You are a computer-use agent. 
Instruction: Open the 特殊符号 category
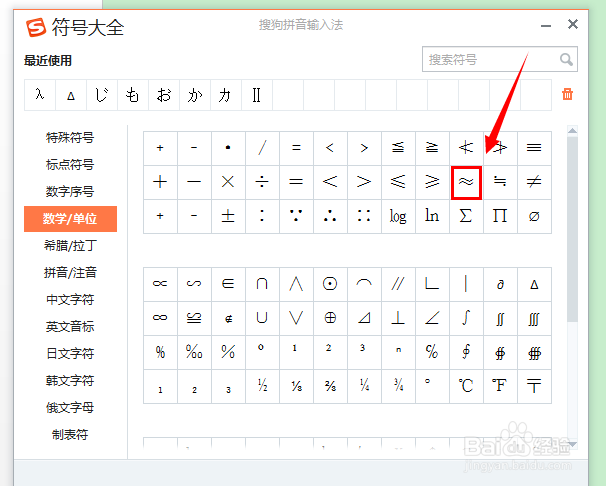(x=70, y=138)
